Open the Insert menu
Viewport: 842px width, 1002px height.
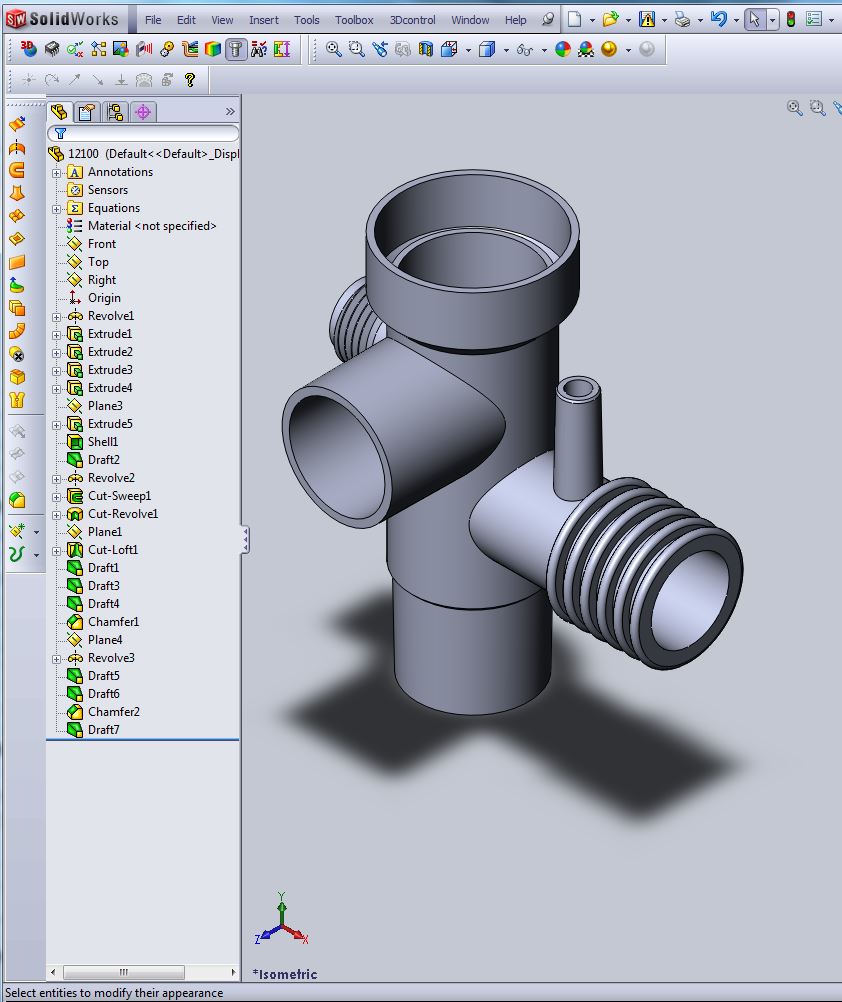pos(264,20)
